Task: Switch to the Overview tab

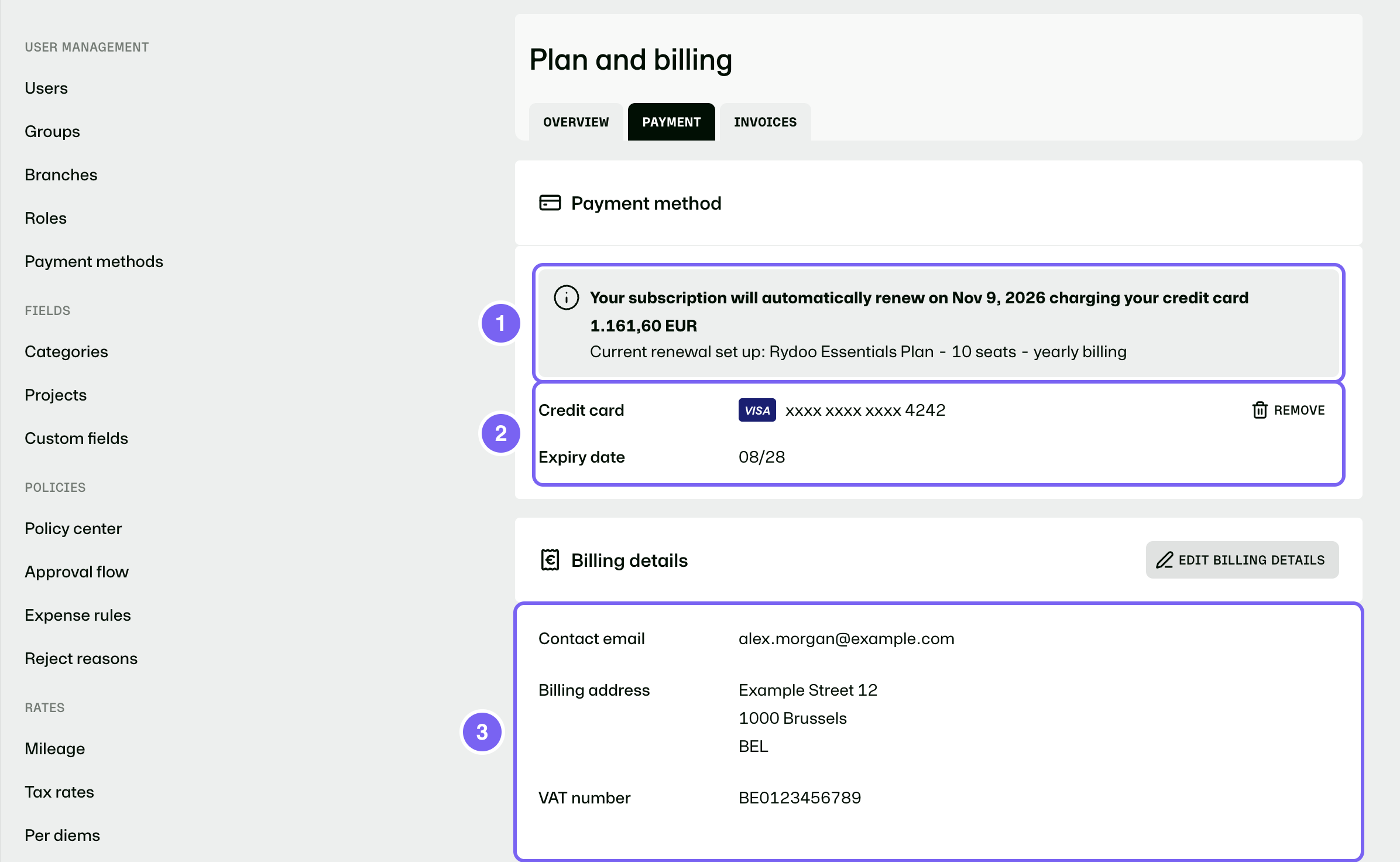Action: pos(576,122)
